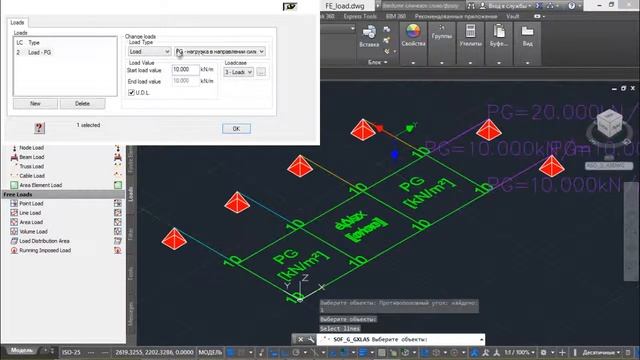This screenshot has height=360, width=640.
Task: Open the Load type dropdown
Action: click(x=149, y=51)
